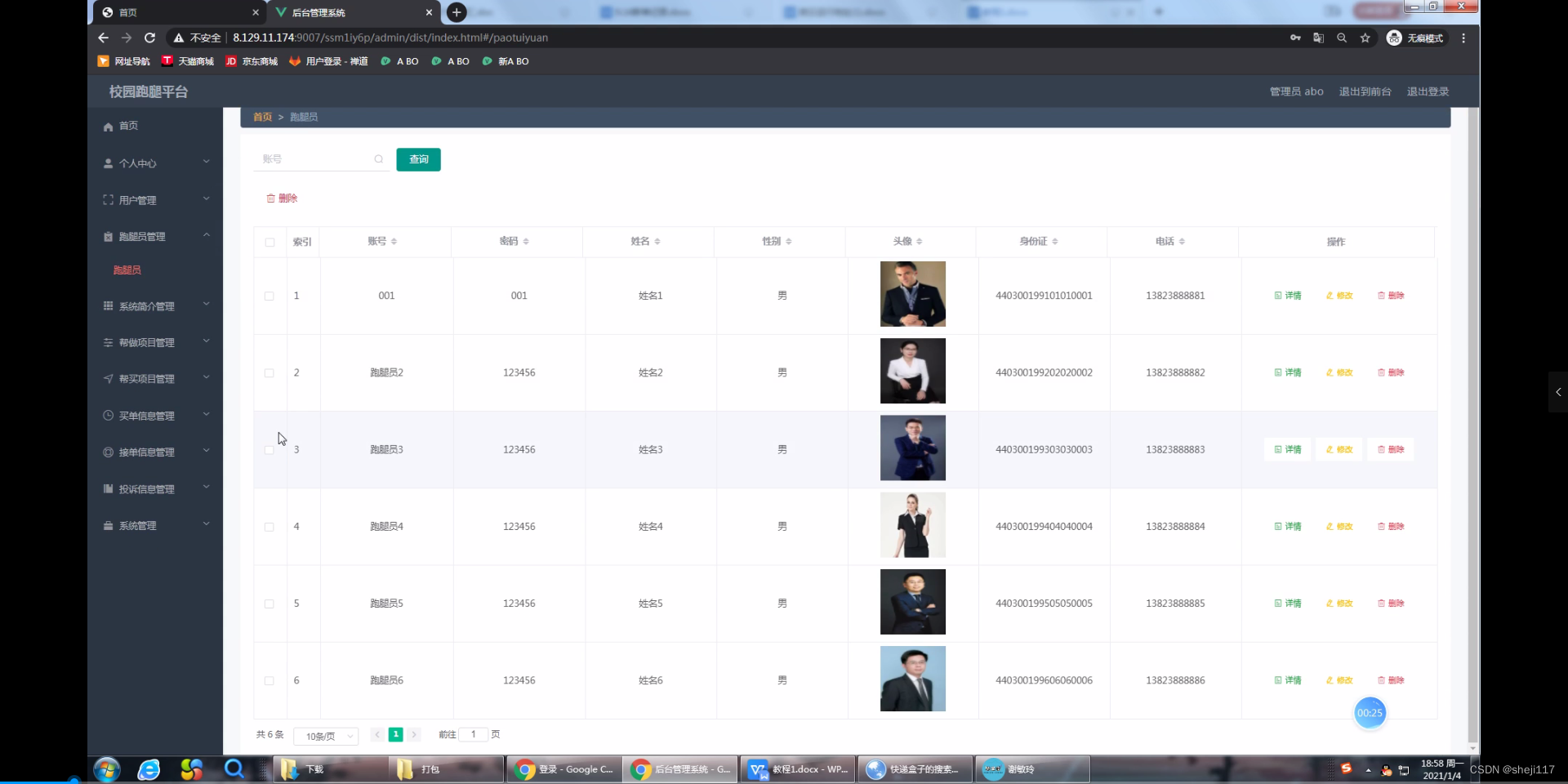Go back with the browser back arrow
This screenshot has height=784, width=1568.
103,38
